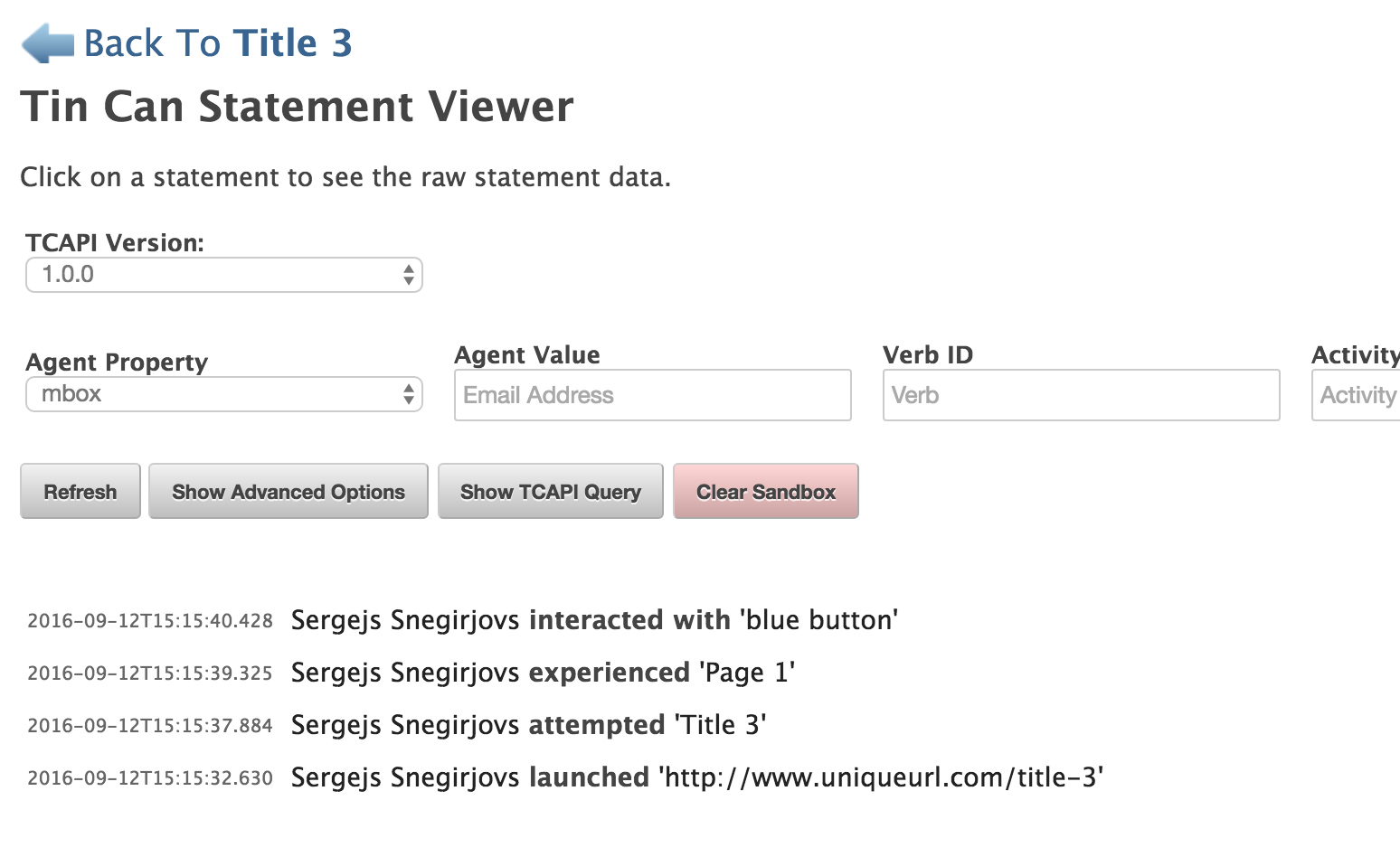Open the Back To Title 3 link

click(x=218, y=43)
